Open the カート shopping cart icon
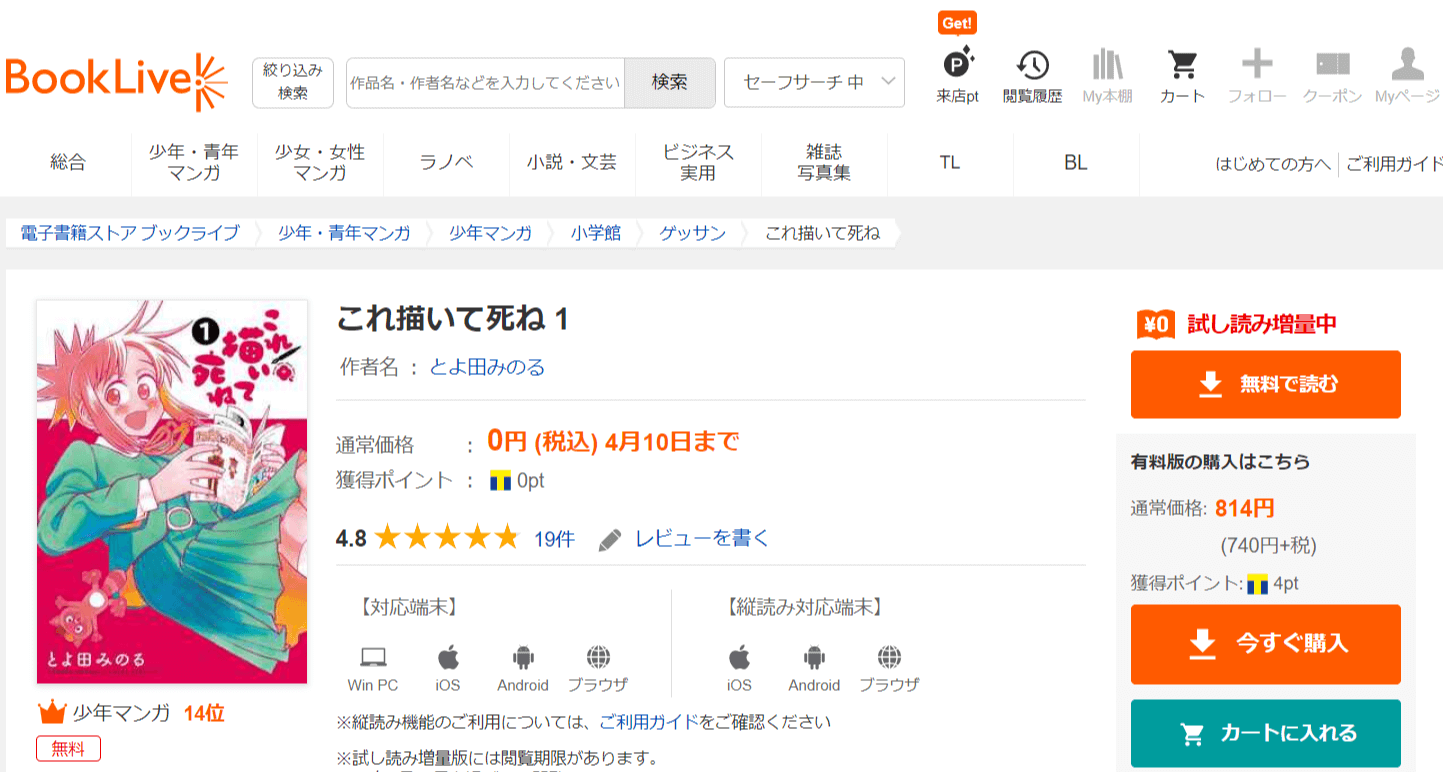Viewport: 1443px width, 772px height. coord(1182,65)
